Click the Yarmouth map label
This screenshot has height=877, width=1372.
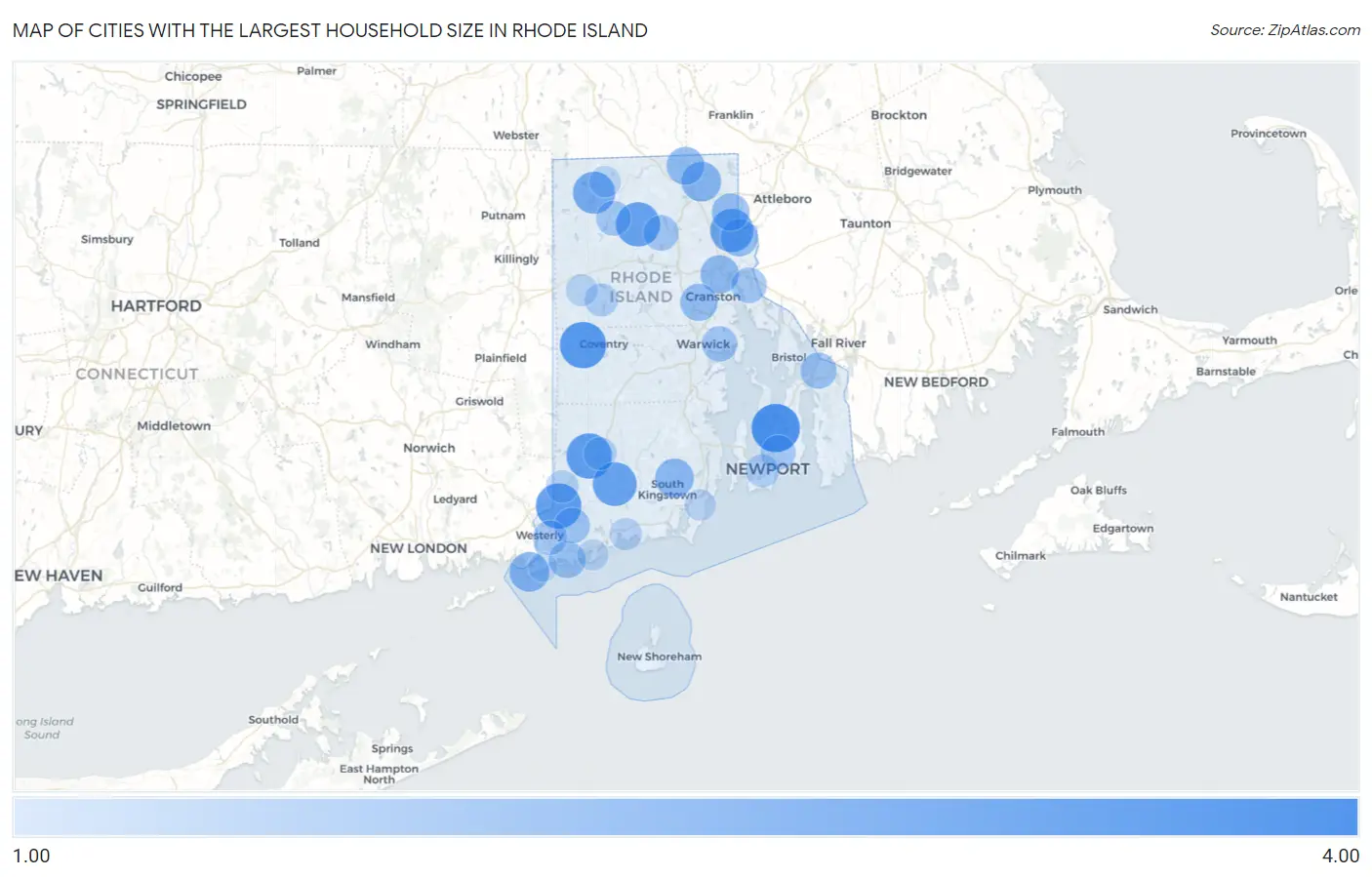[1249, 340]
